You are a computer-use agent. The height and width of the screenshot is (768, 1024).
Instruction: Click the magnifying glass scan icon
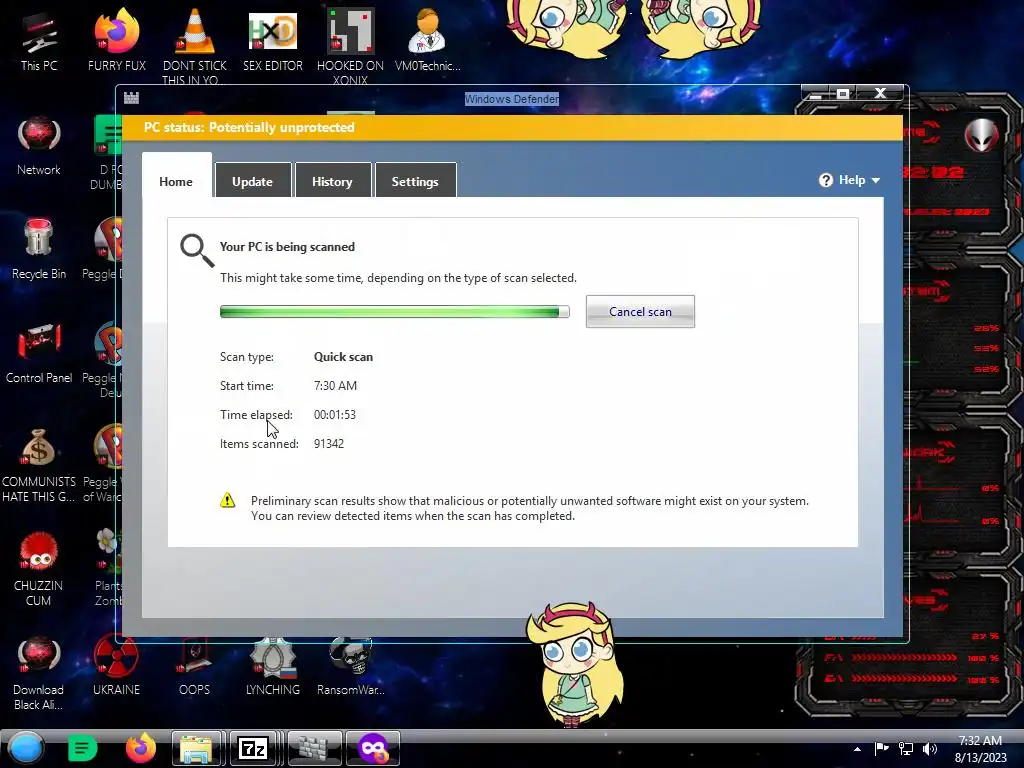pos(197,251)
